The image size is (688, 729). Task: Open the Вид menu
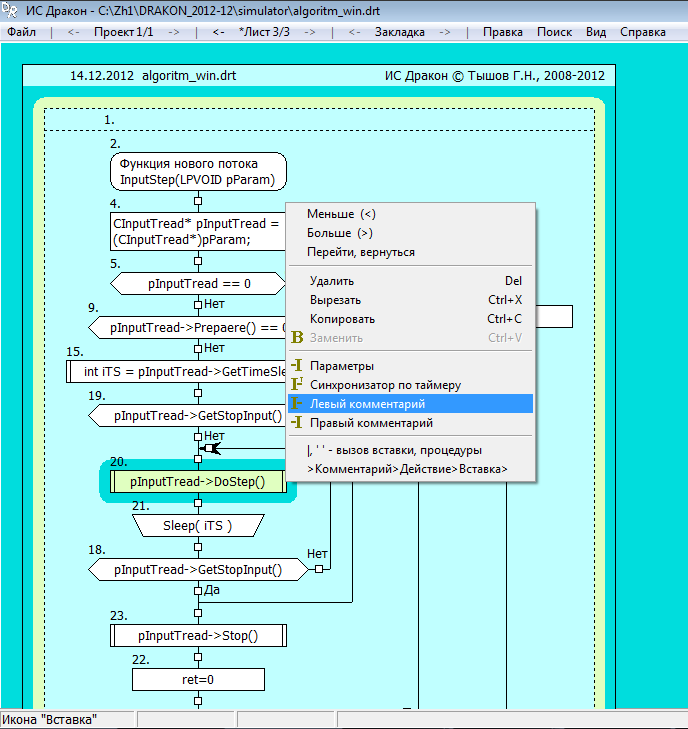point(595,32)
